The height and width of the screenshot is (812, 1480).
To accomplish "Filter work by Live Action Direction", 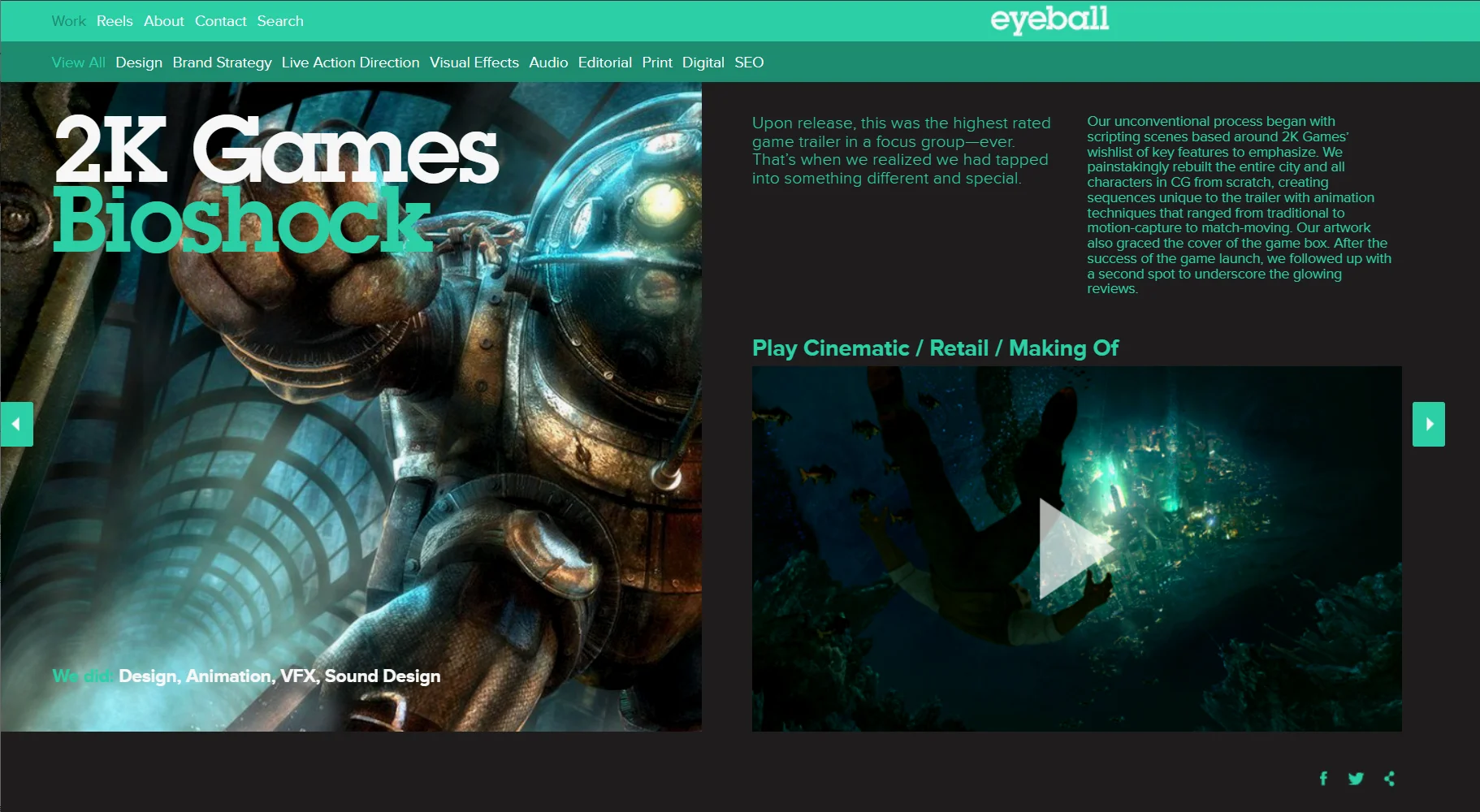I will click(x=350, y=63).
